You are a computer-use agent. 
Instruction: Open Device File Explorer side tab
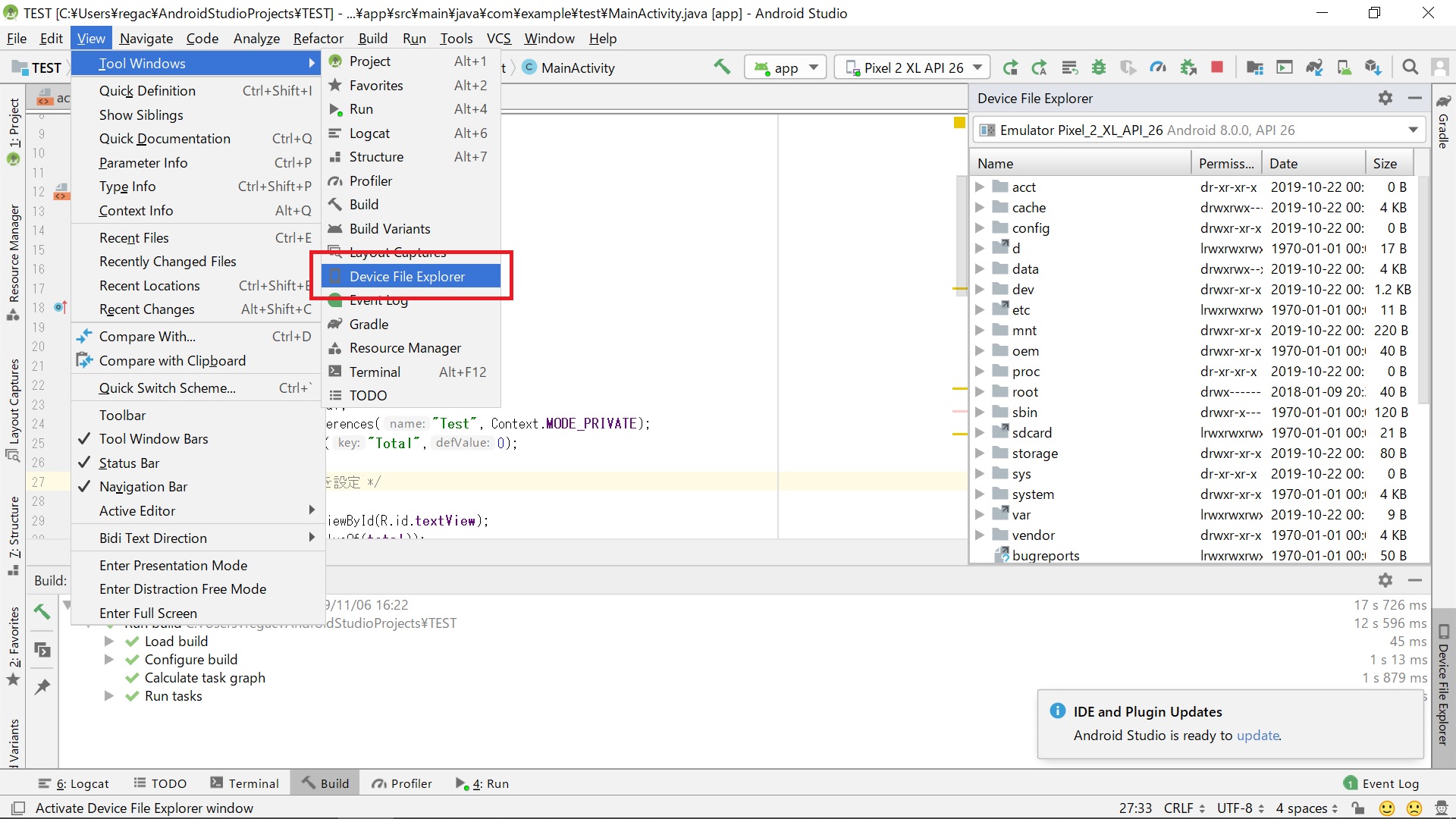[x=1444, y=684]
